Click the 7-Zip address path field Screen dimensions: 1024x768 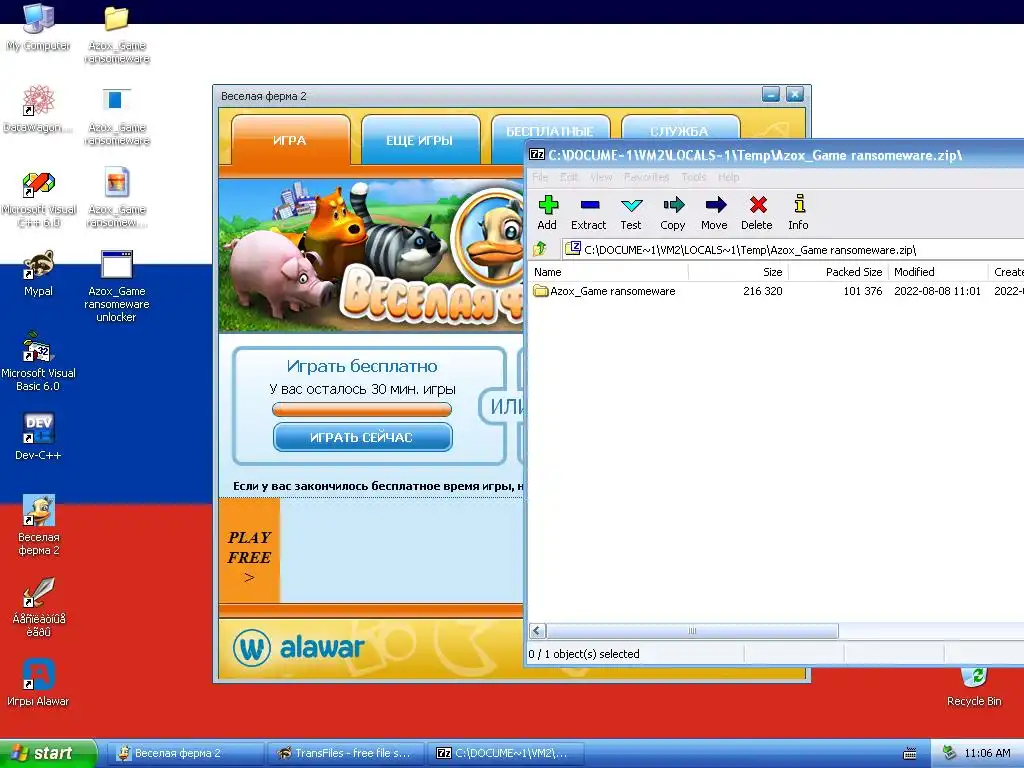click(x=793, y=249)
